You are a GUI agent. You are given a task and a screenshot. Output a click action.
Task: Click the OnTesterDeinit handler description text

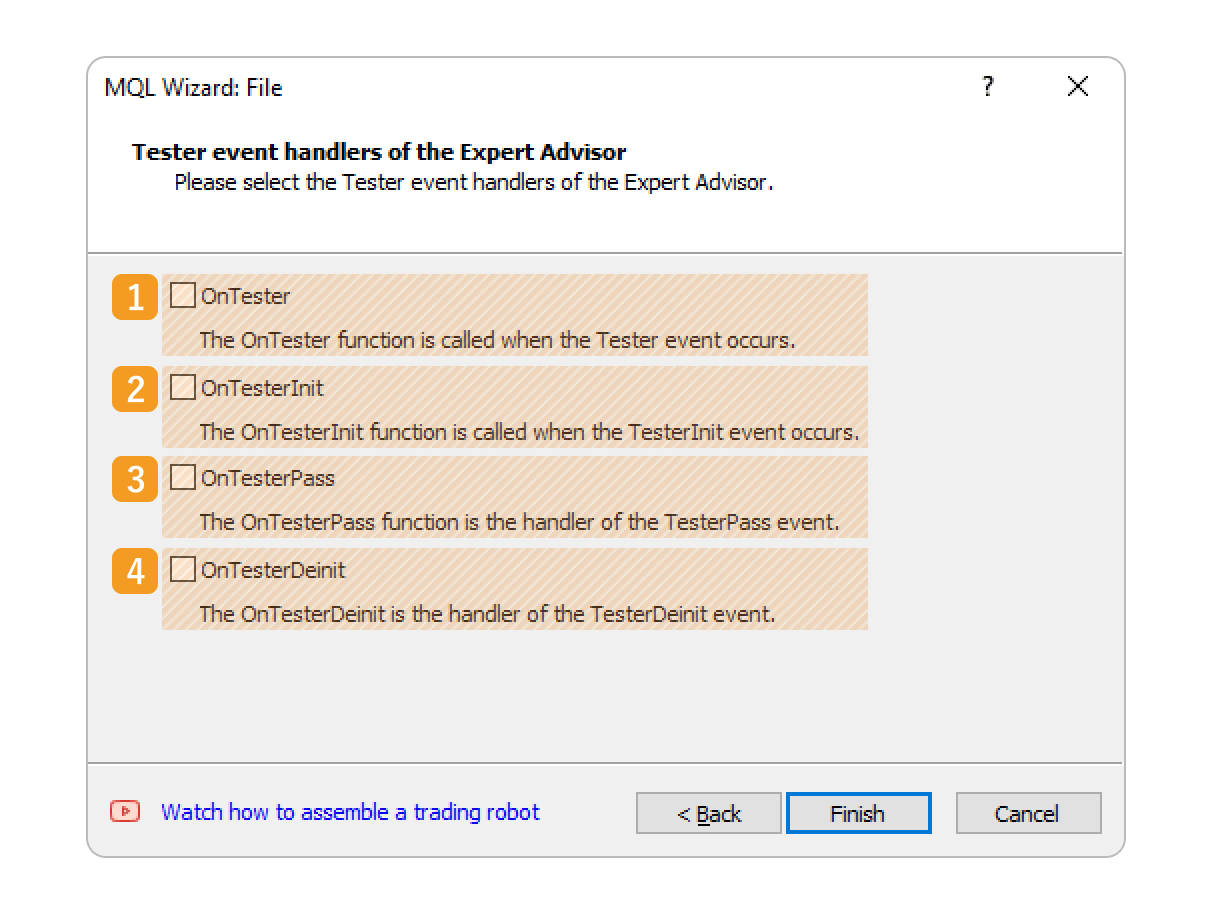point(487,614)
